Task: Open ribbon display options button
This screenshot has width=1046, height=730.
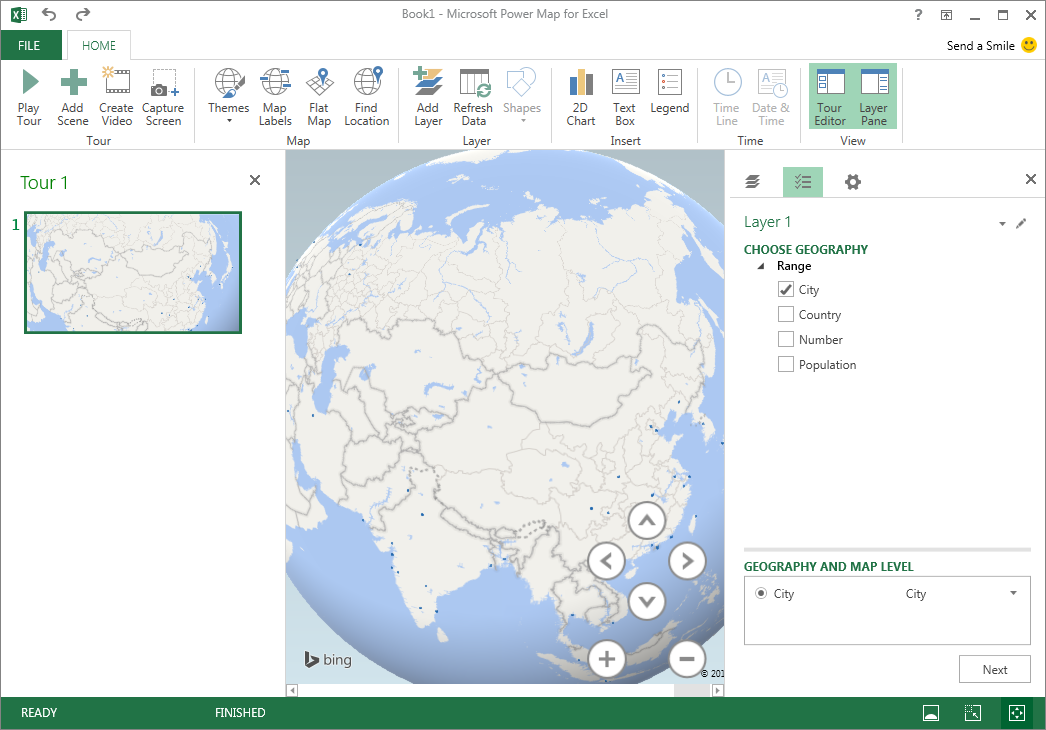Action: (946, 15)
